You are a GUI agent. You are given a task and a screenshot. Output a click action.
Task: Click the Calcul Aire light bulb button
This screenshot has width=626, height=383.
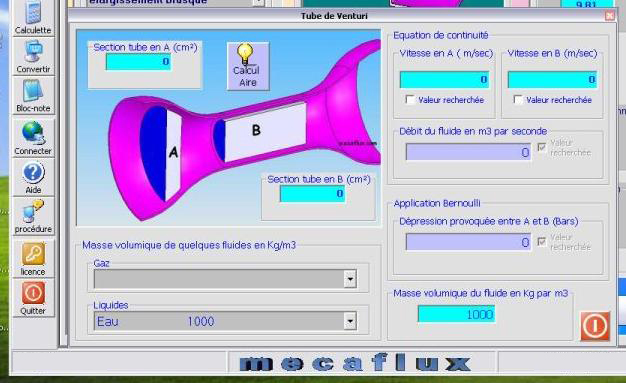248,66
